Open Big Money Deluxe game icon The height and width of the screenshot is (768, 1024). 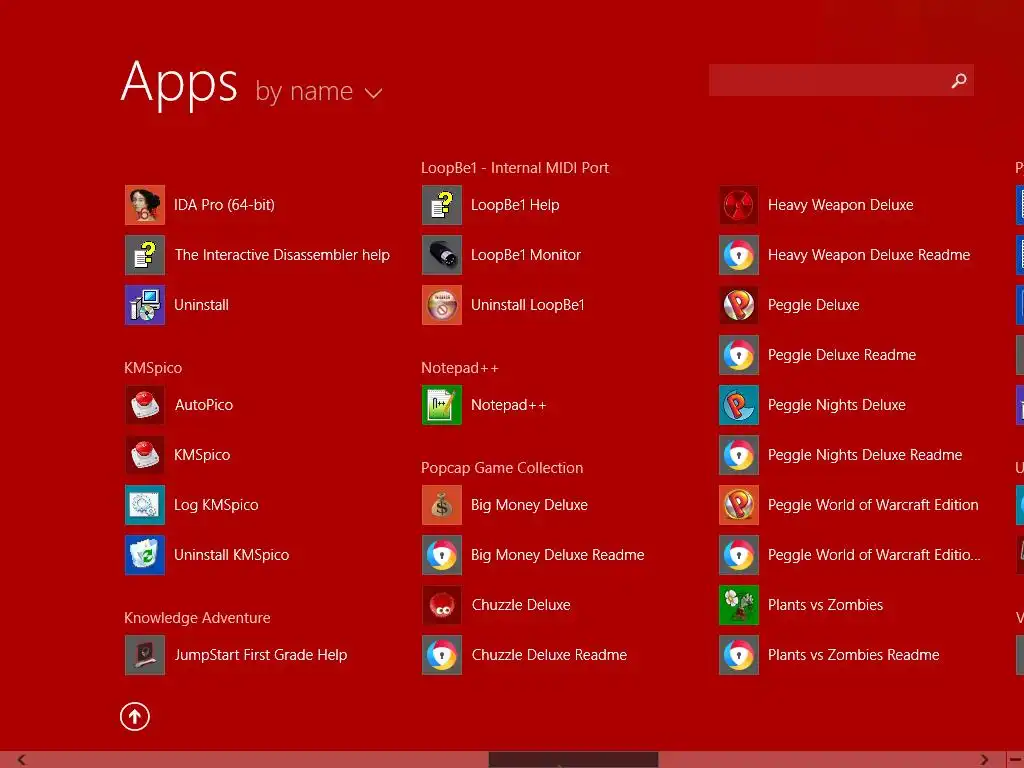(442, 505)
